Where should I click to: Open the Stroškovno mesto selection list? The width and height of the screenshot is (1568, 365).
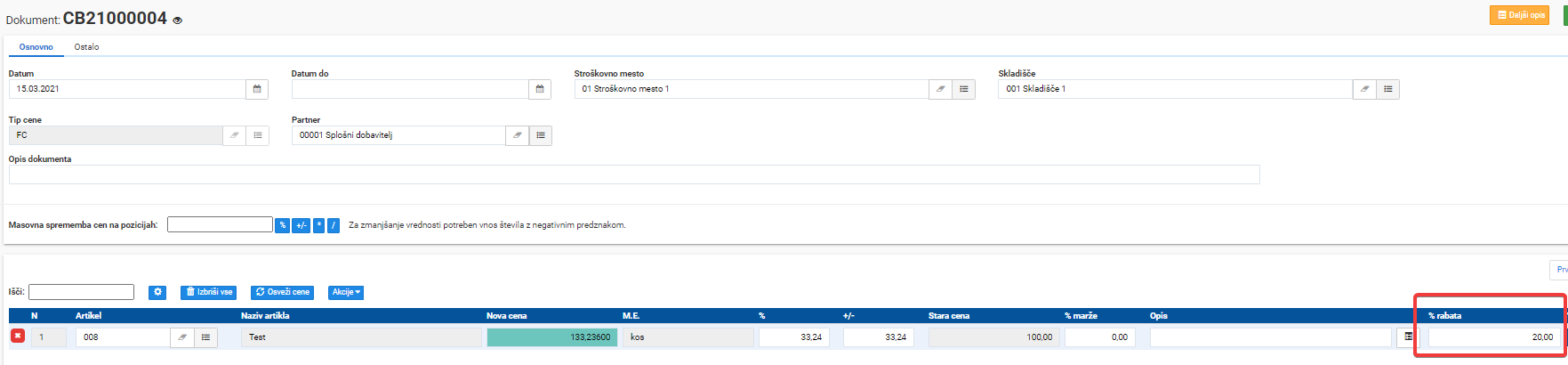coord(963,89)
